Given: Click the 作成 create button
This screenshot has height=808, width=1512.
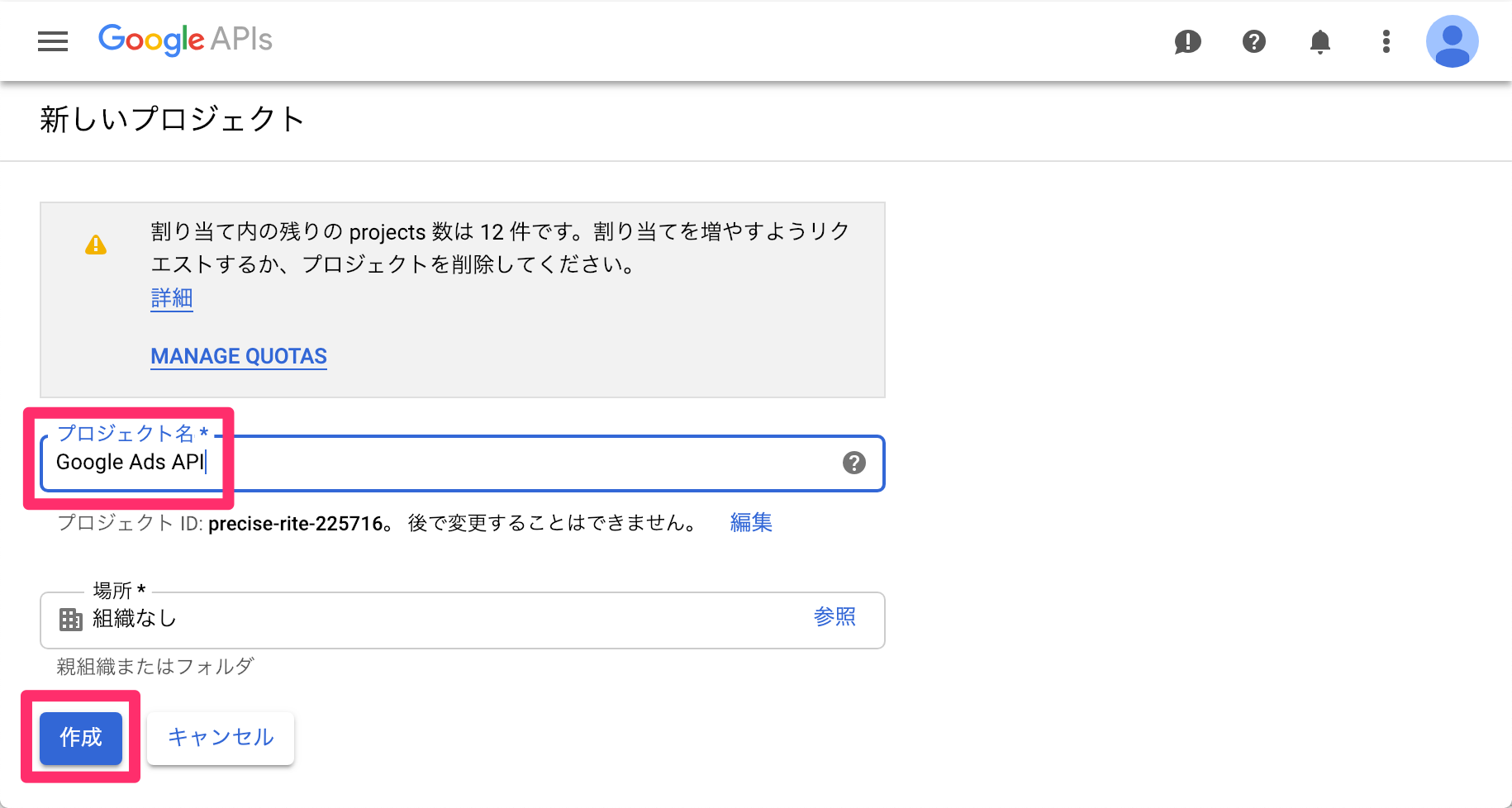Looking at the screenshot, I should pyautogui.click(x=81, y=738).
